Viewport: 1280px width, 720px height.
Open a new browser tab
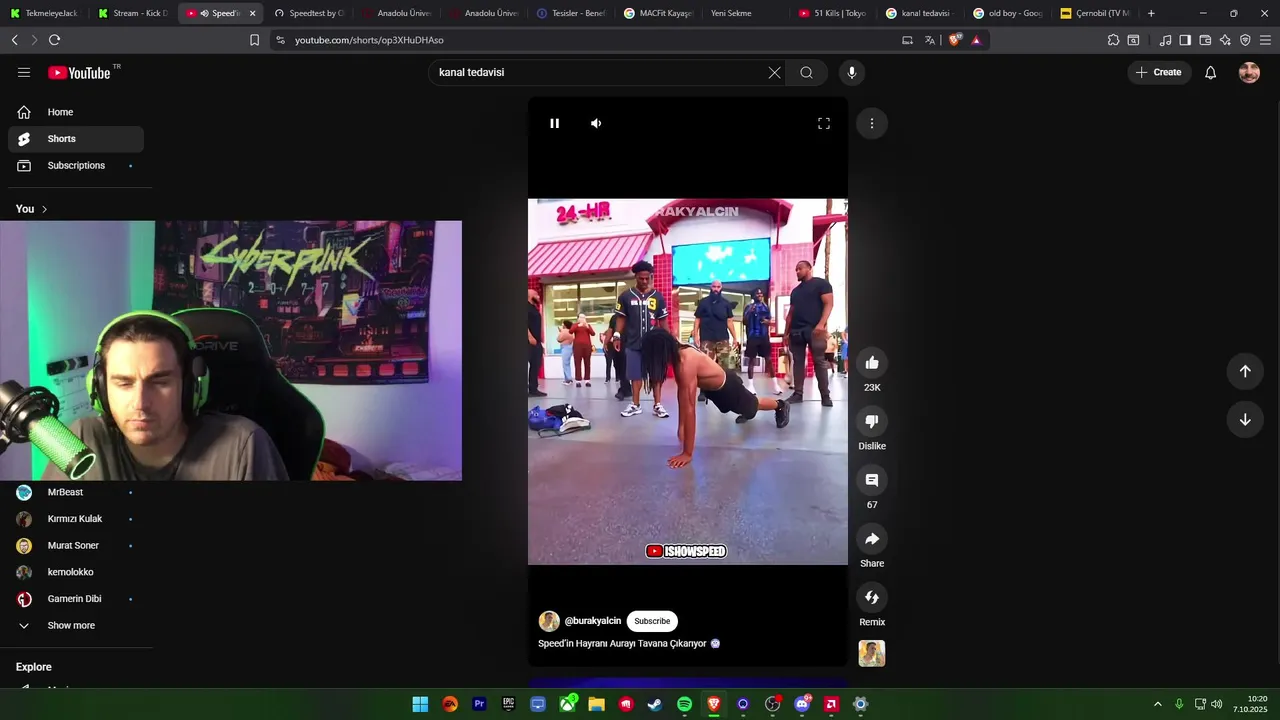click(1151, 13)
